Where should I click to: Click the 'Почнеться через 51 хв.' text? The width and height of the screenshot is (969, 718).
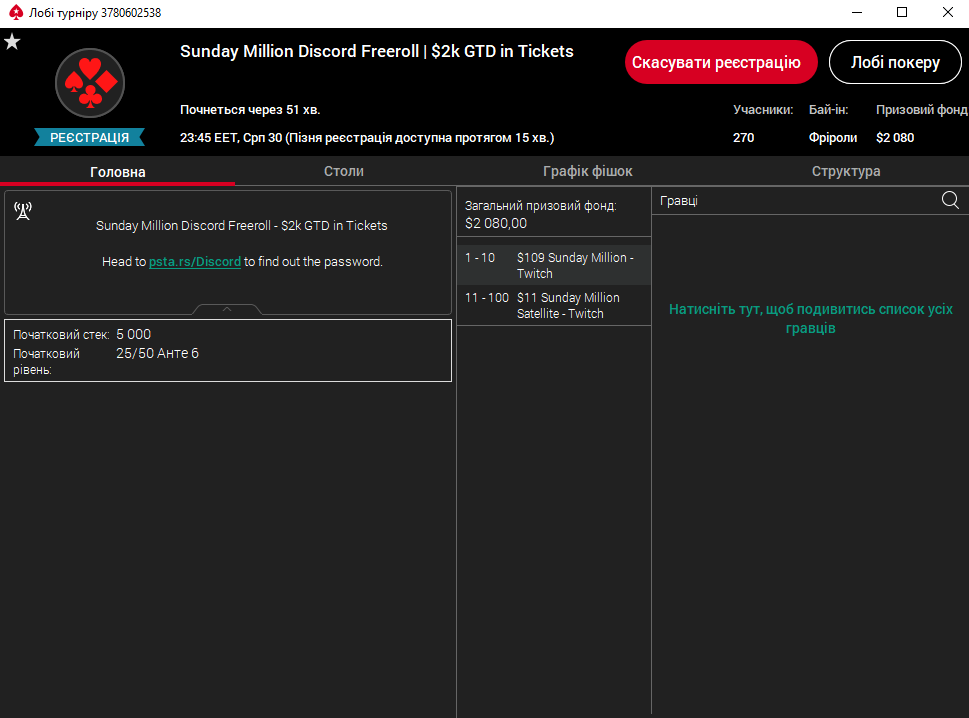(250, 110)
